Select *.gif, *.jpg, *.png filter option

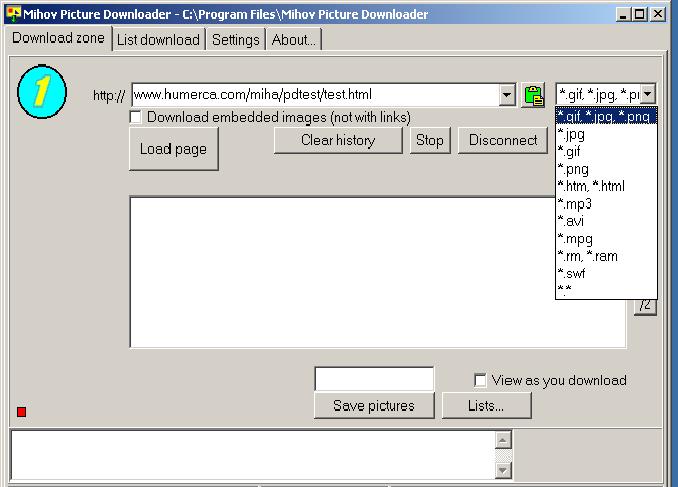click(606, 116)
